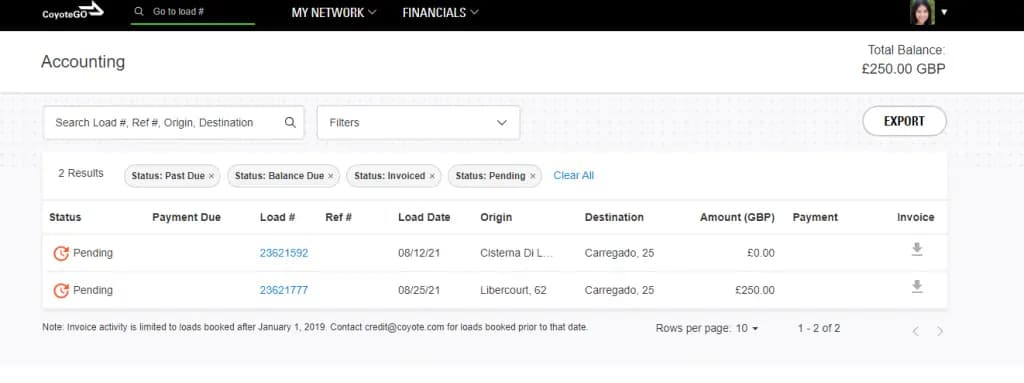This screenshot has height=383, width=1024.
Task: Go to next results page arrow
Action: click(x=940, y=331)
